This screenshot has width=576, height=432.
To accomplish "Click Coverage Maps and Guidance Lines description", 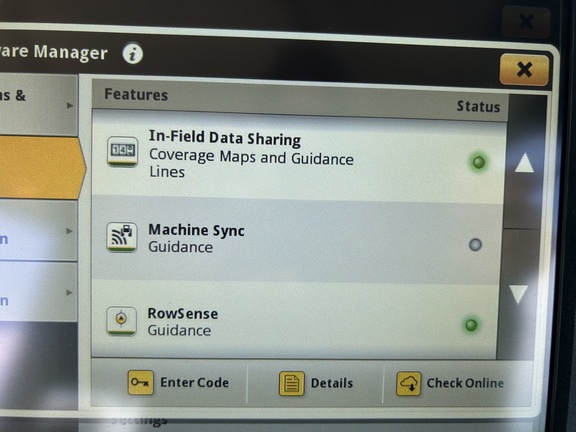I will [251, 163].
